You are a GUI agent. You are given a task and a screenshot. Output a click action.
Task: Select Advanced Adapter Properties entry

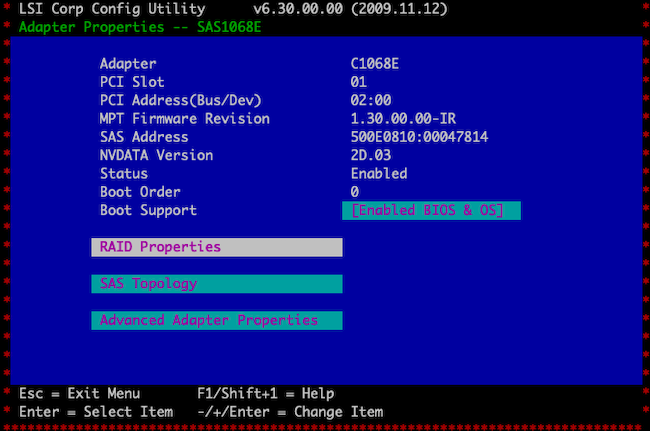[217, 320]
